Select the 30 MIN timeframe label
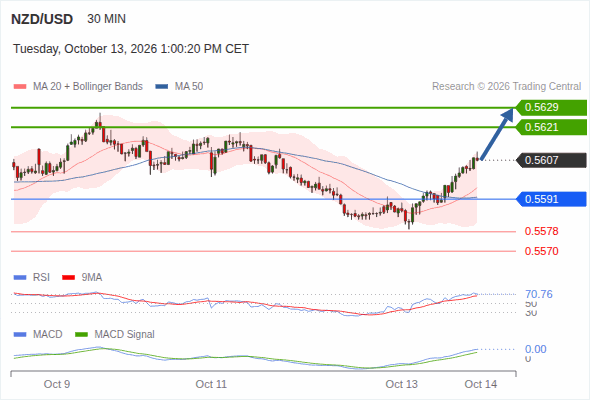Viewport: 590px width, 400px height. point(106,19)
